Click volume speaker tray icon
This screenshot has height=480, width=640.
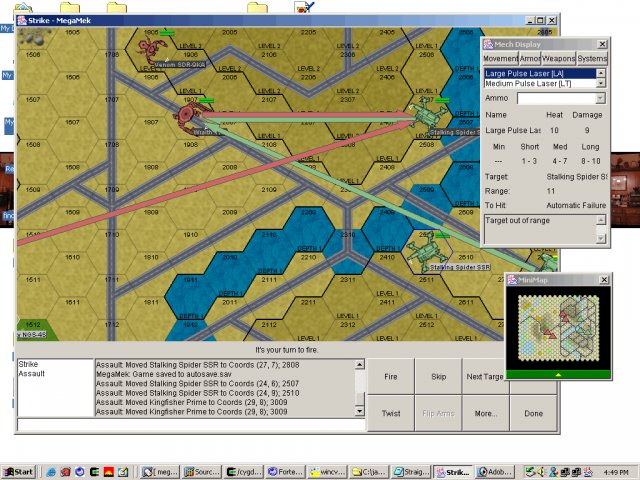click(541, 472)
